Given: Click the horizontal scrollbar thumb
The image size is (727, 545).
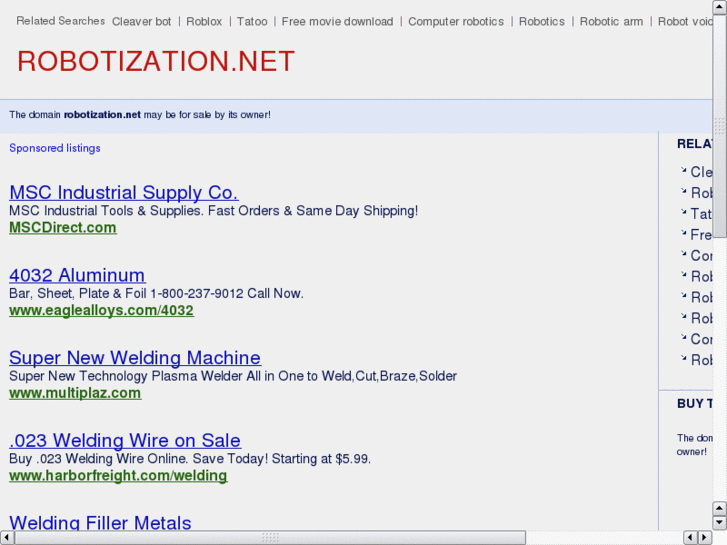Looking at the screenshot, I should 270,538.
